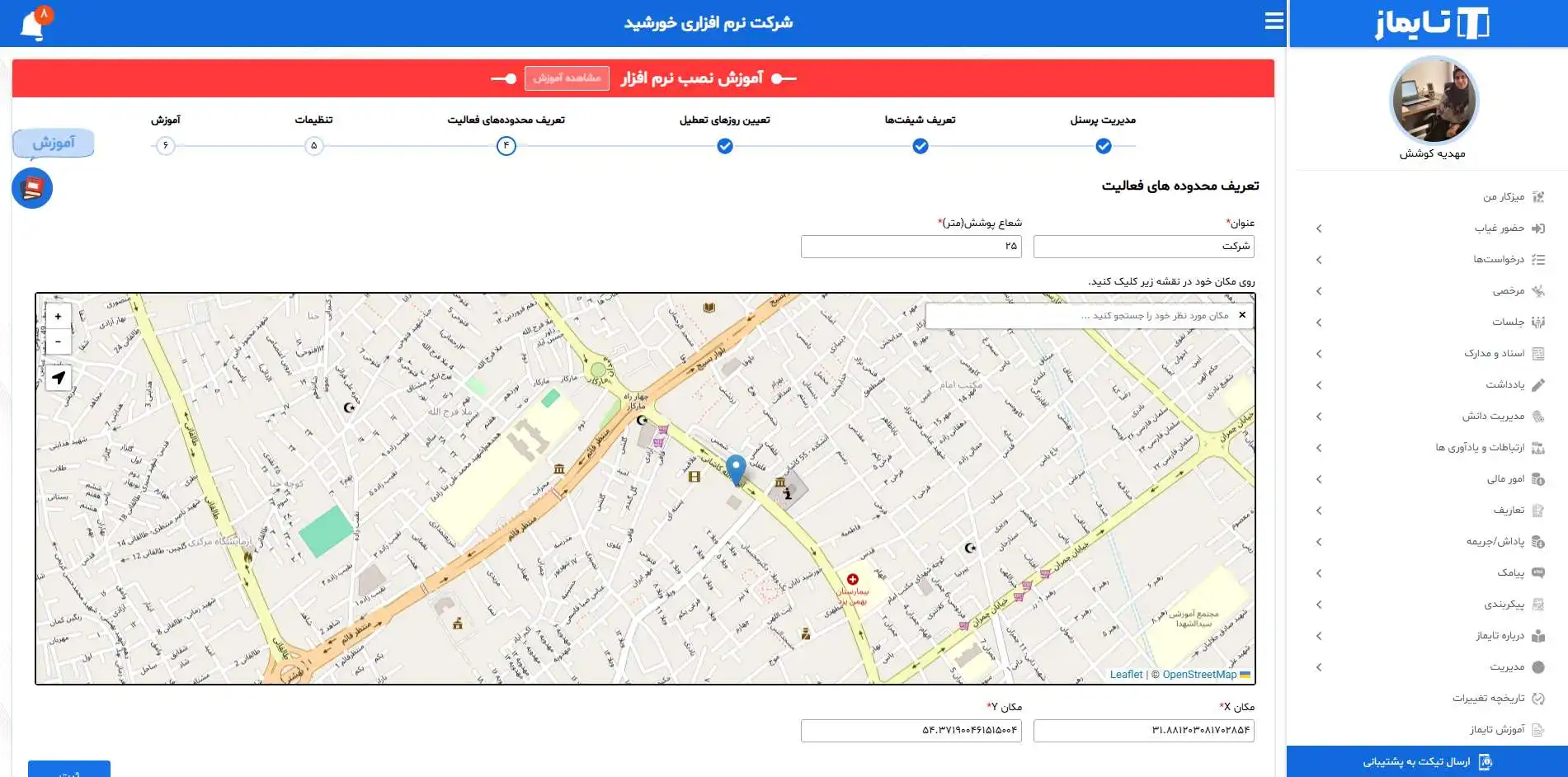1568x777 pixels.
Task: Open the user profile picture
Action: click(1434, 101)
